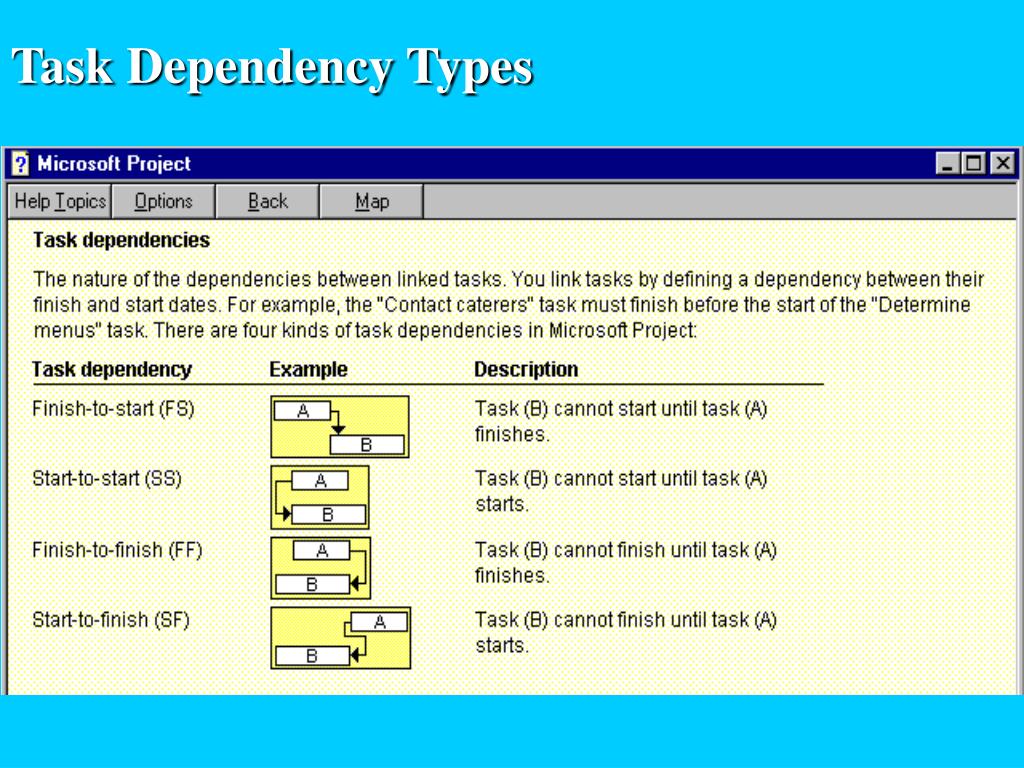This screenshot has height=768, width=1024.
Task: Maximize the Microsoft Project help window
Action: 975,164
